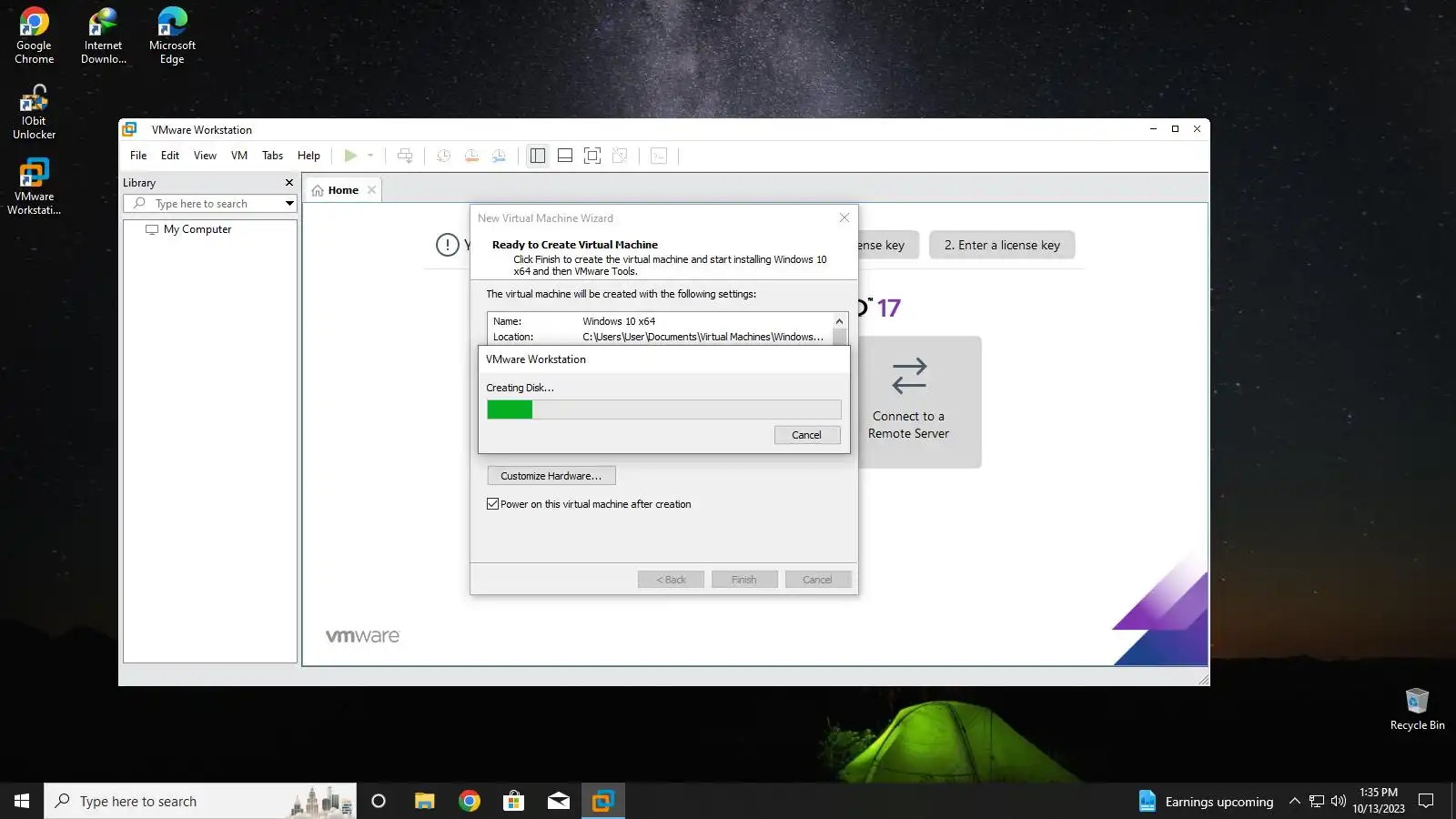Click VMware Workstation taskbar icon
Screen dimensions: 1456x819
pyautogui.click(x=602, y=801)
